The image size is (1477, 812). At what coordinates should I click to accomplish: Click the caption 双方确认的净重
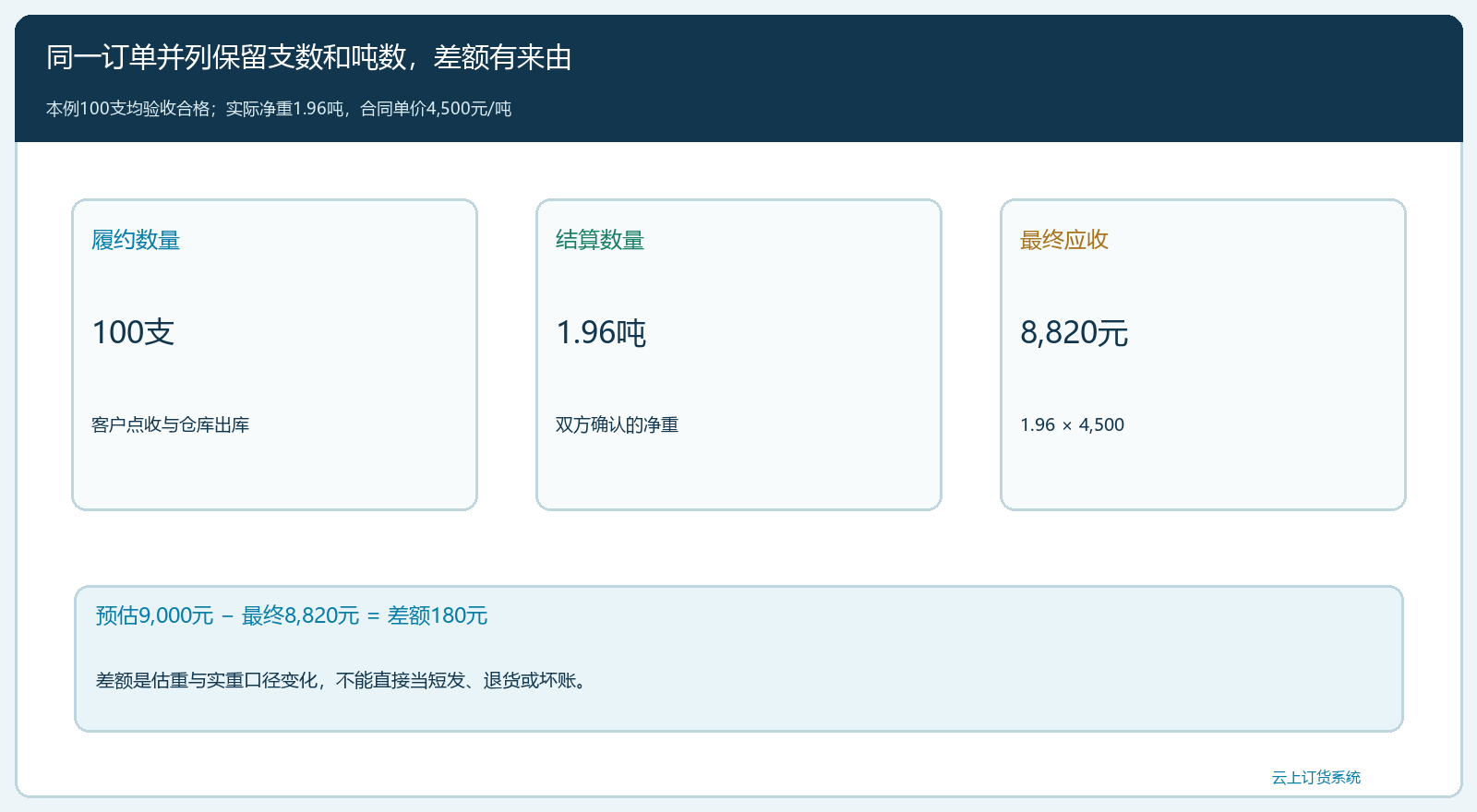[x=618, y=424]
